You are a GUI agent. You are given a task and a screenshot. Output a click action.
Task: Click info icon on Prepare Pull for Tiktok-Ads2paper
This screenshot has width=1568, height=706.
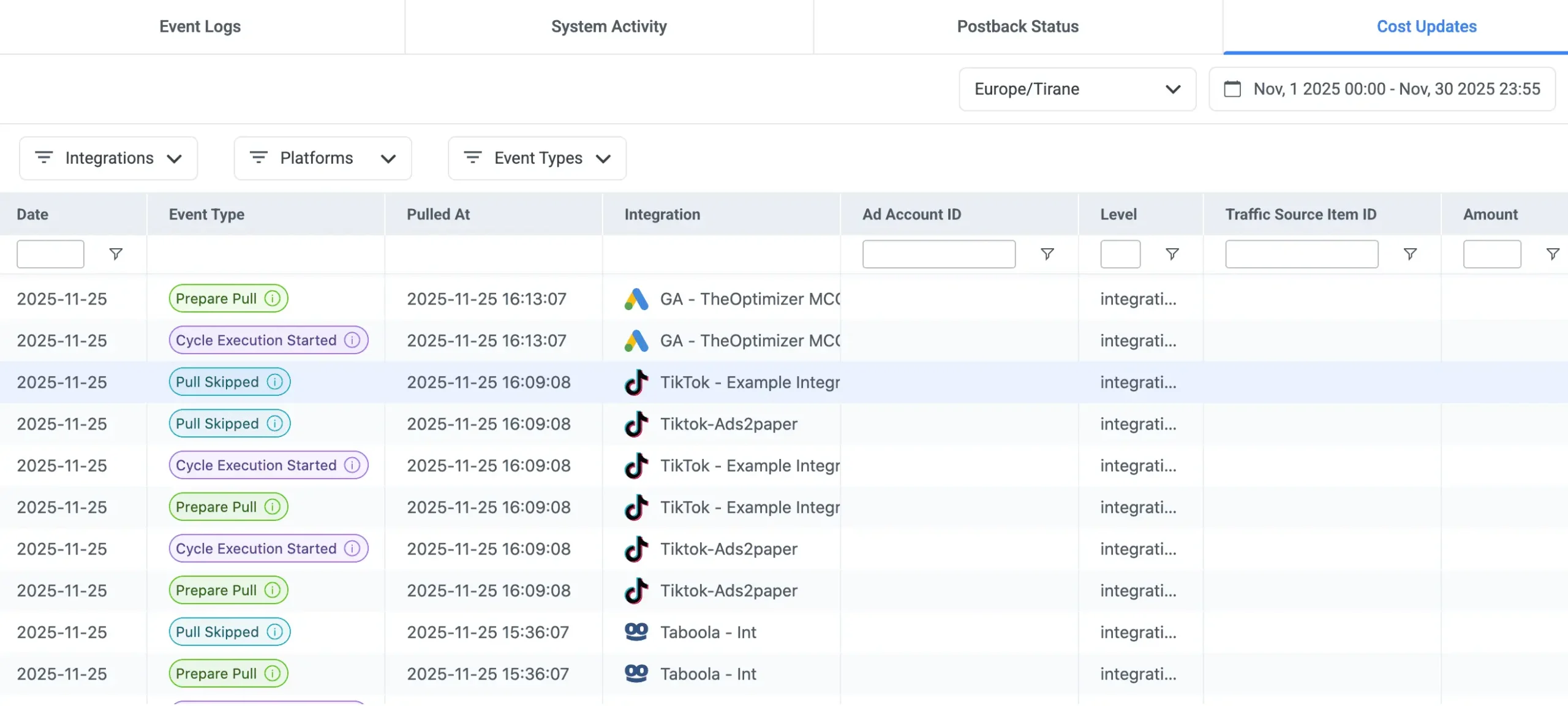coord(273,590)
